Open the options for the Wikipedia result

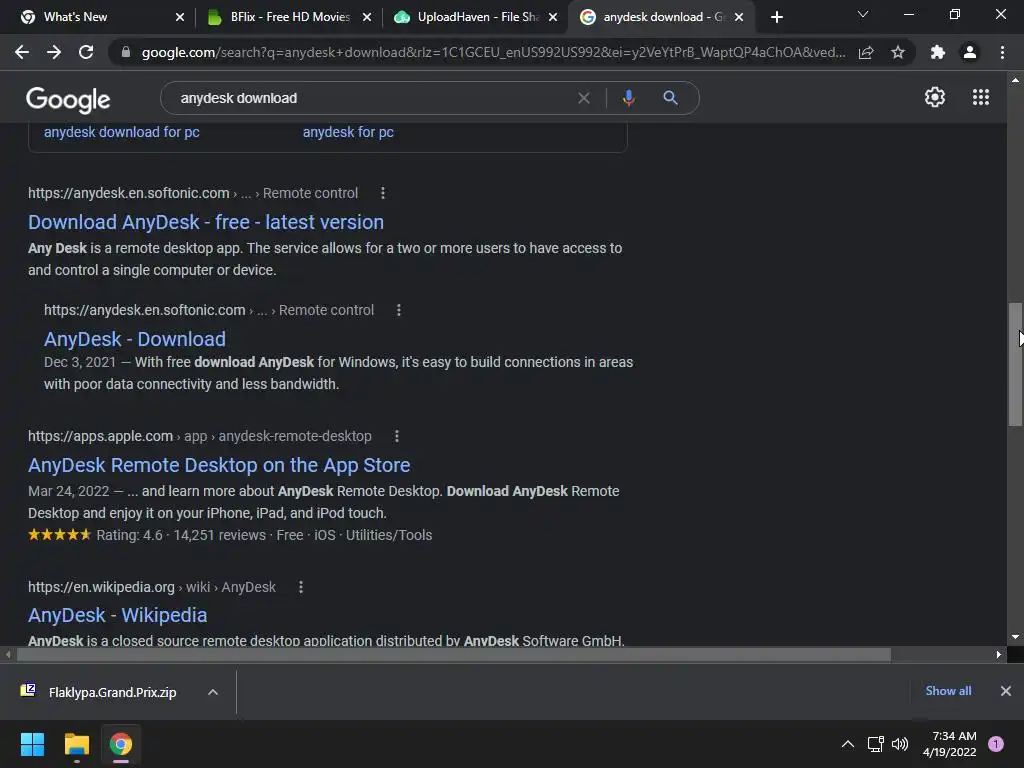(301, 587)
